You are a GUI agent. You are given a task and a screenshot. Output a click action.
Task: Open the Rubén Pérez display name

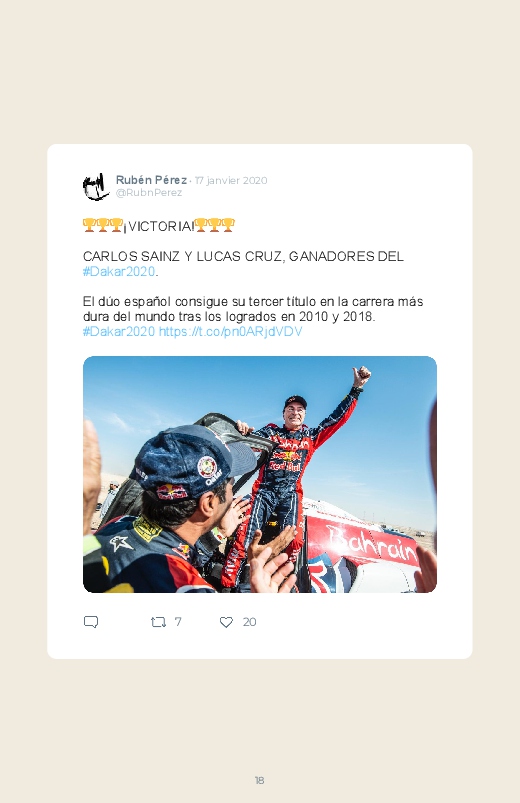point(151,180)
